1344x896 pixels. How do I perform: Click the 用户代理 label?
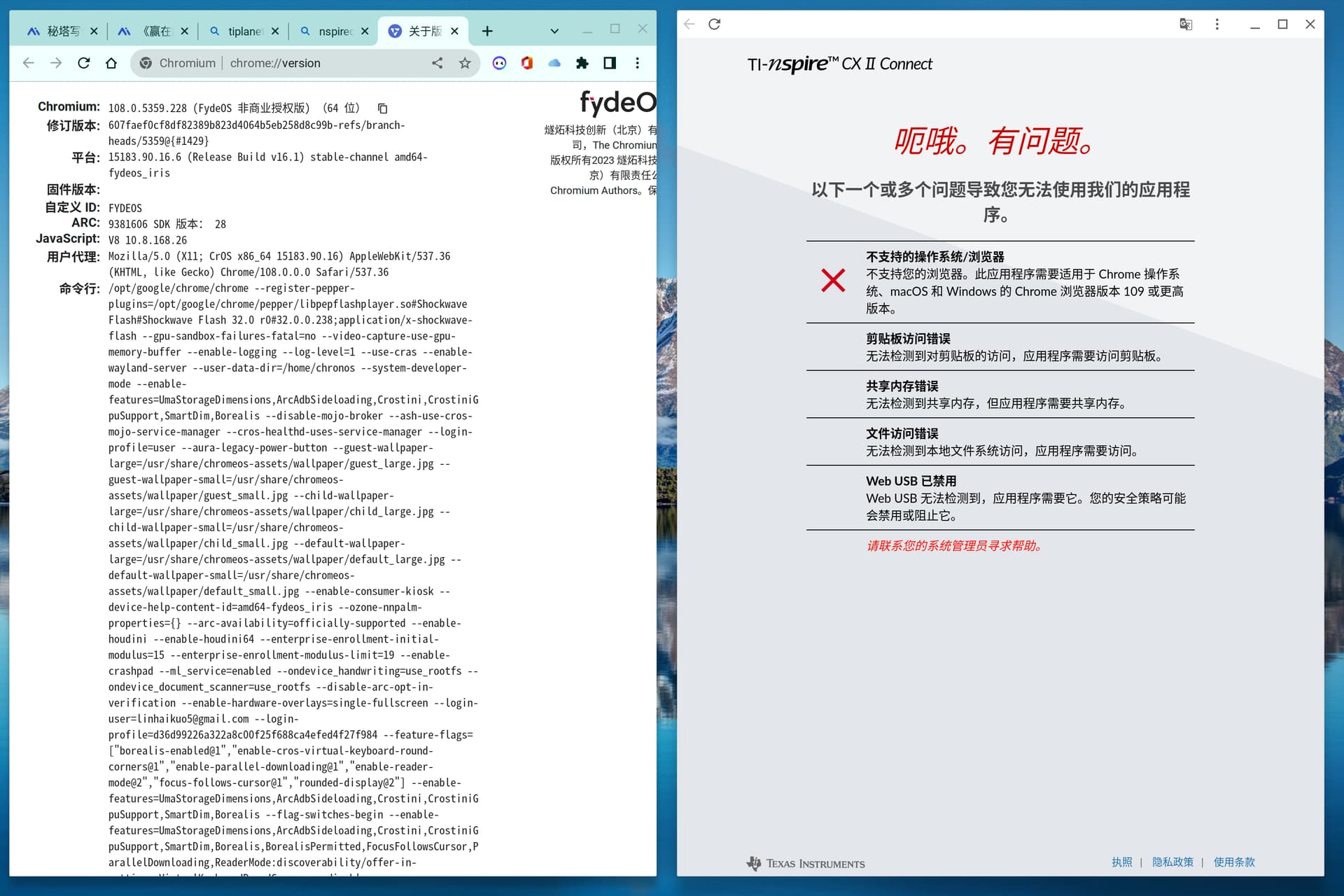coord(73,257)
